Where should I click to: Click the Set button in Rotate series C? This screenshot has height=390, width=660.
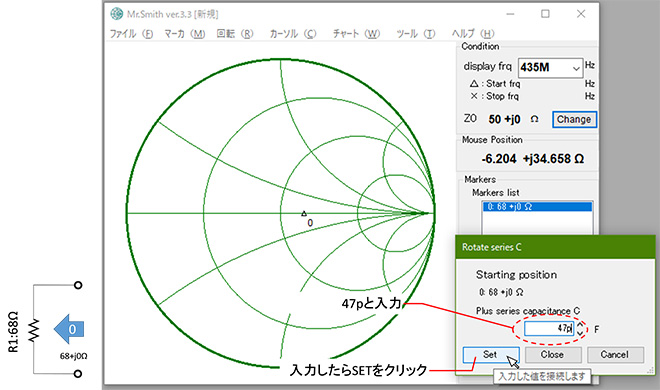click(491, 355)
